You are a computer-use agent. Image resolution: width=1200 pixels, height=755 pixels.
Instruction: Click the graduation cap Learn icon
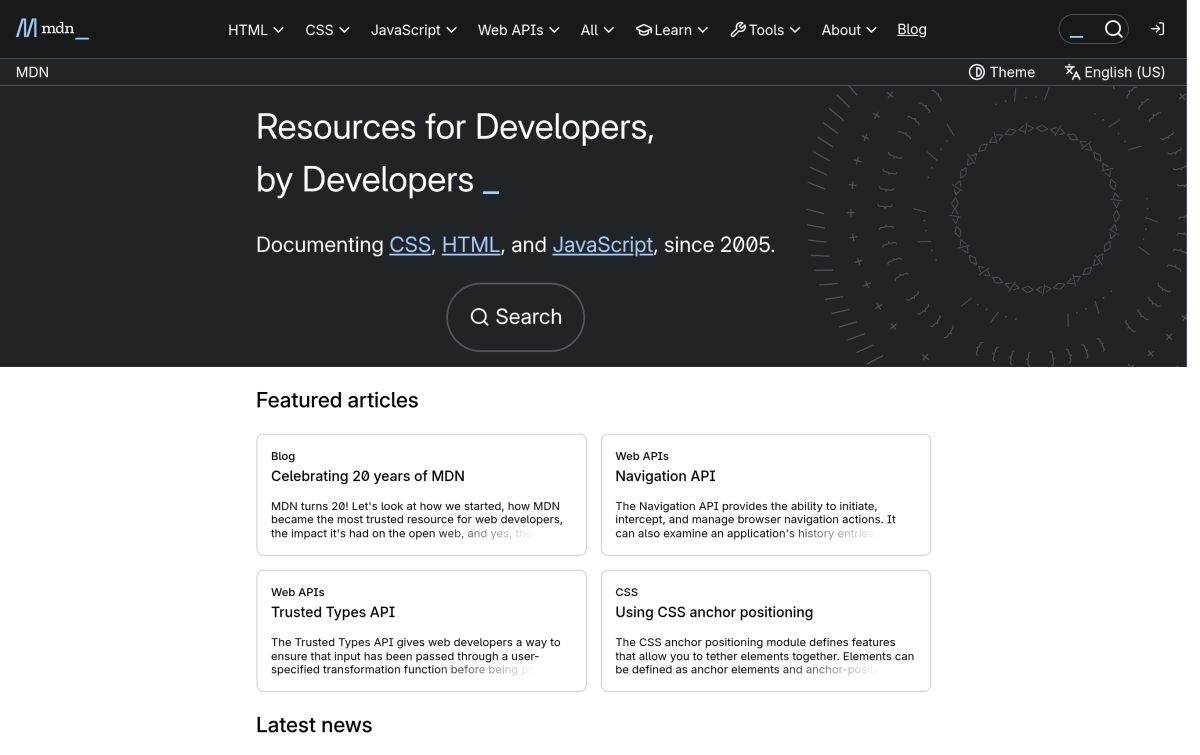[644, 30]
